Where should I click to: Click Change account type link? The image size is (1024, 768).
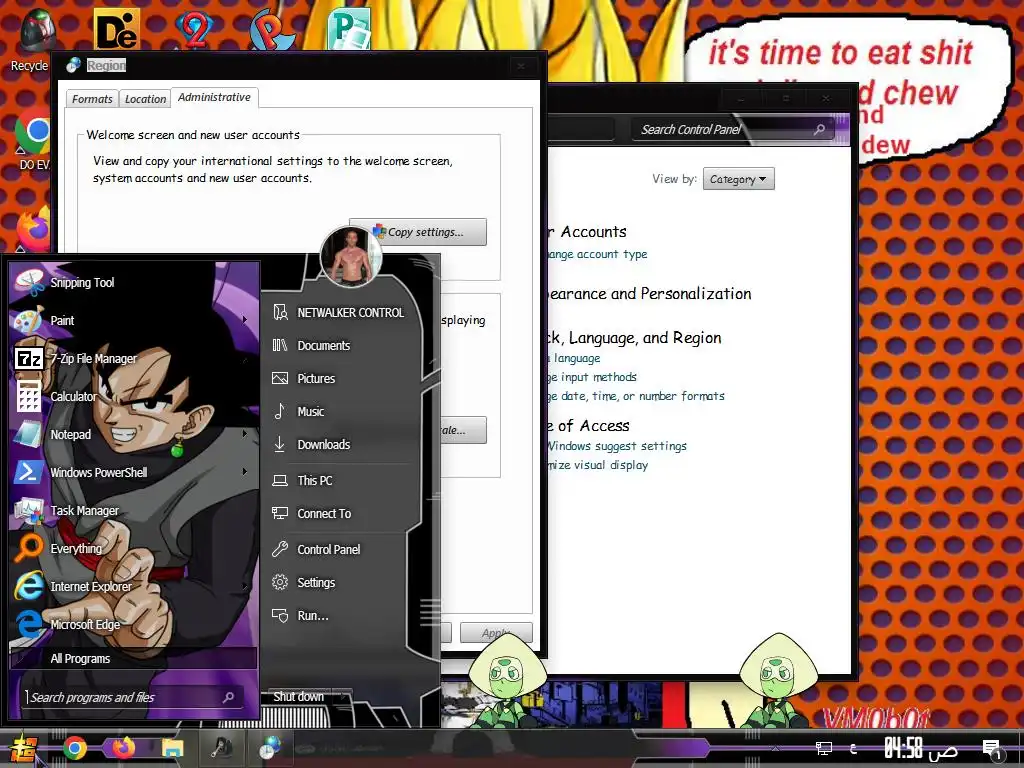click(597, 254)
